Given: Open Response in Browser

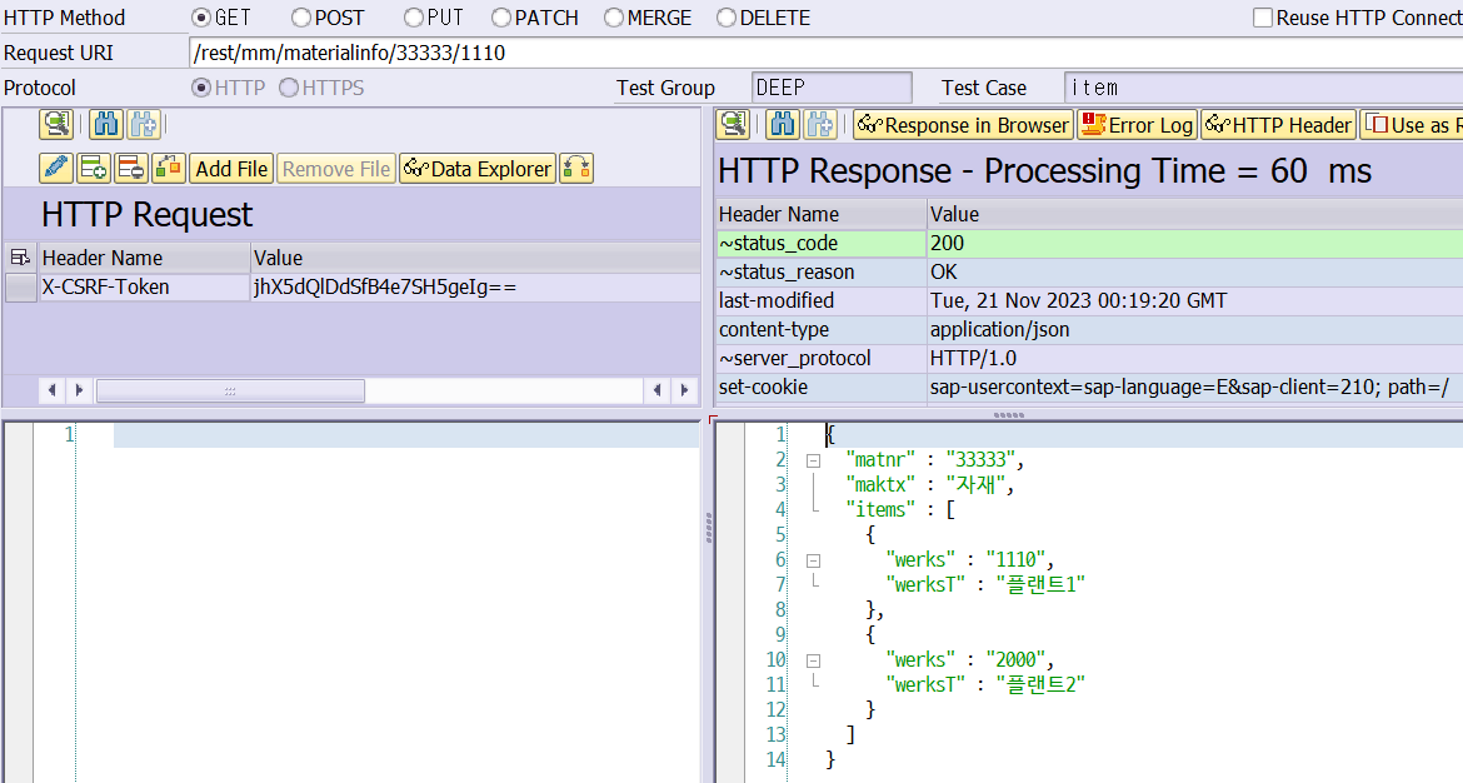Looking at the screenshot, I should 962,125.
